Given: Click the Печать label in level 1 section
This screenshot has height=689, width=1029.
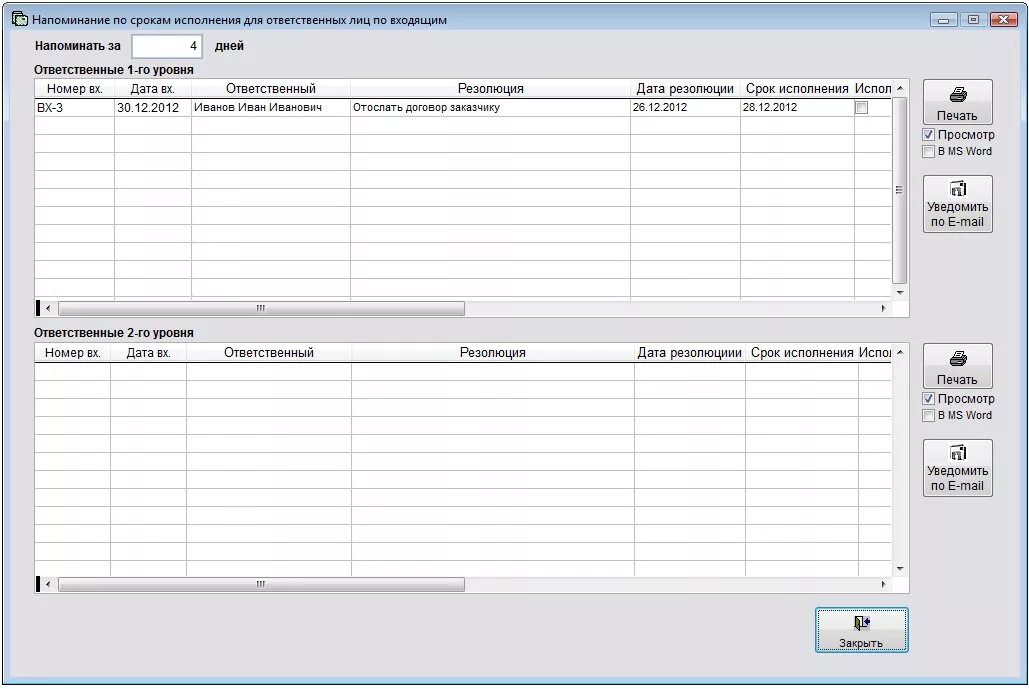Looking at the screenshot, I should point(957,115).
